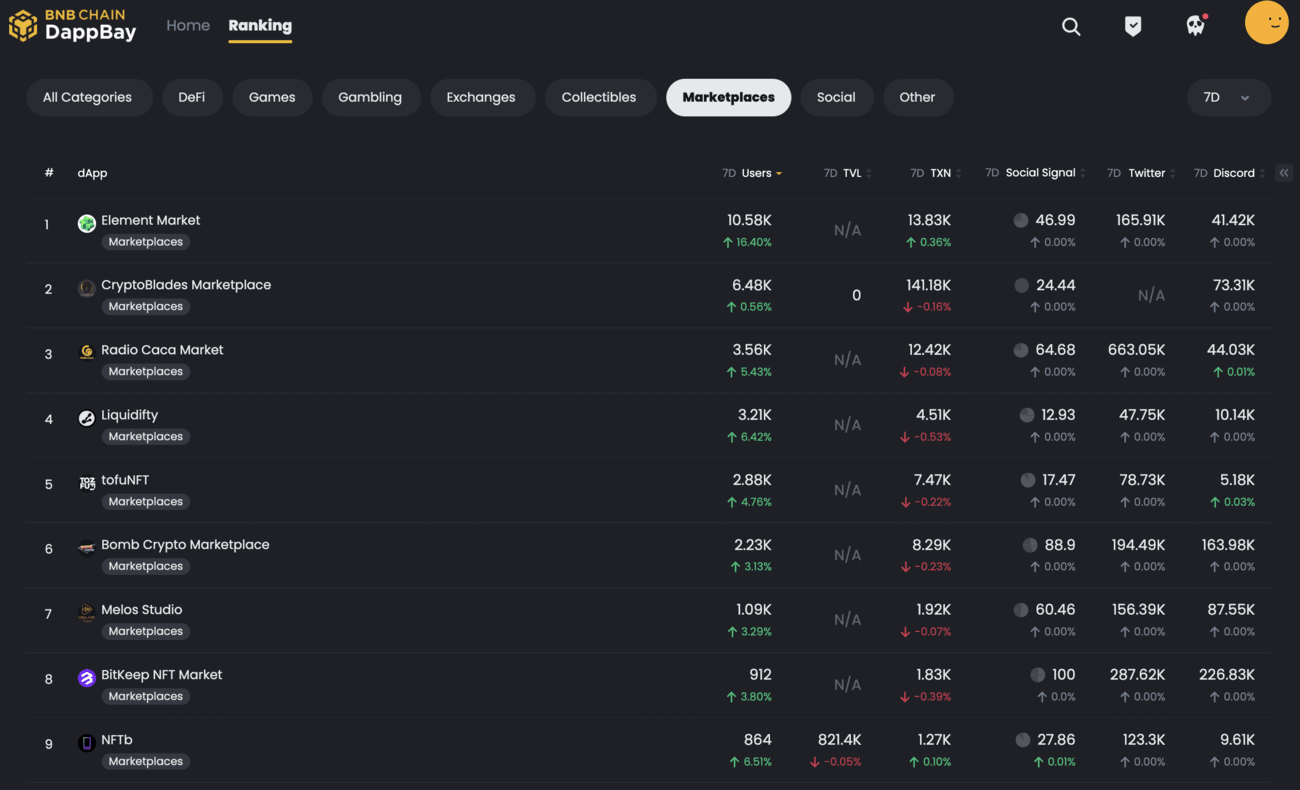Open Liquidifty dApp link

point(130,415)
